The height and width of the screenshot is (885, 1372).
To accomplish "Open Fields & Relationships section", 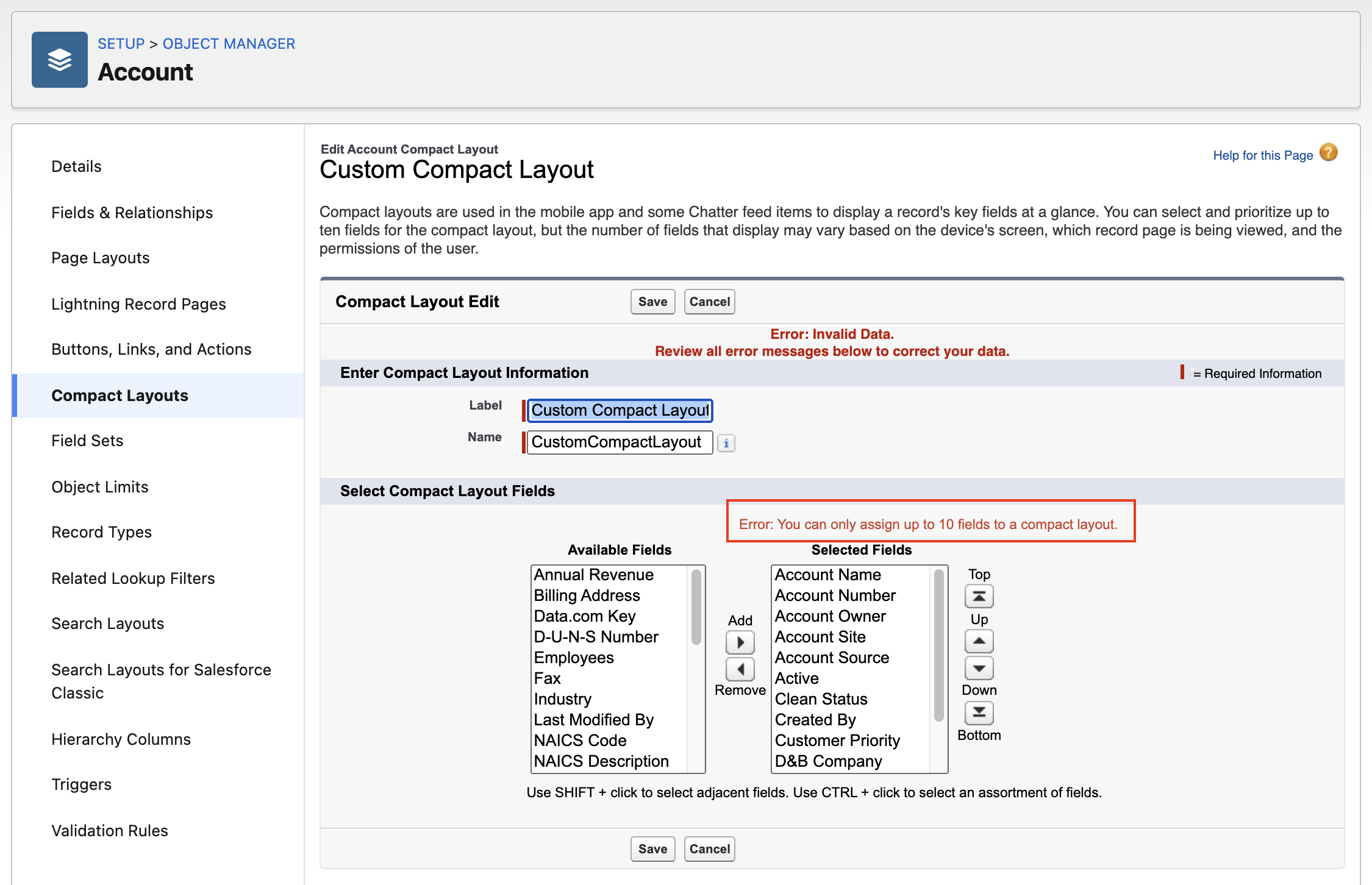I will point(132,213).
